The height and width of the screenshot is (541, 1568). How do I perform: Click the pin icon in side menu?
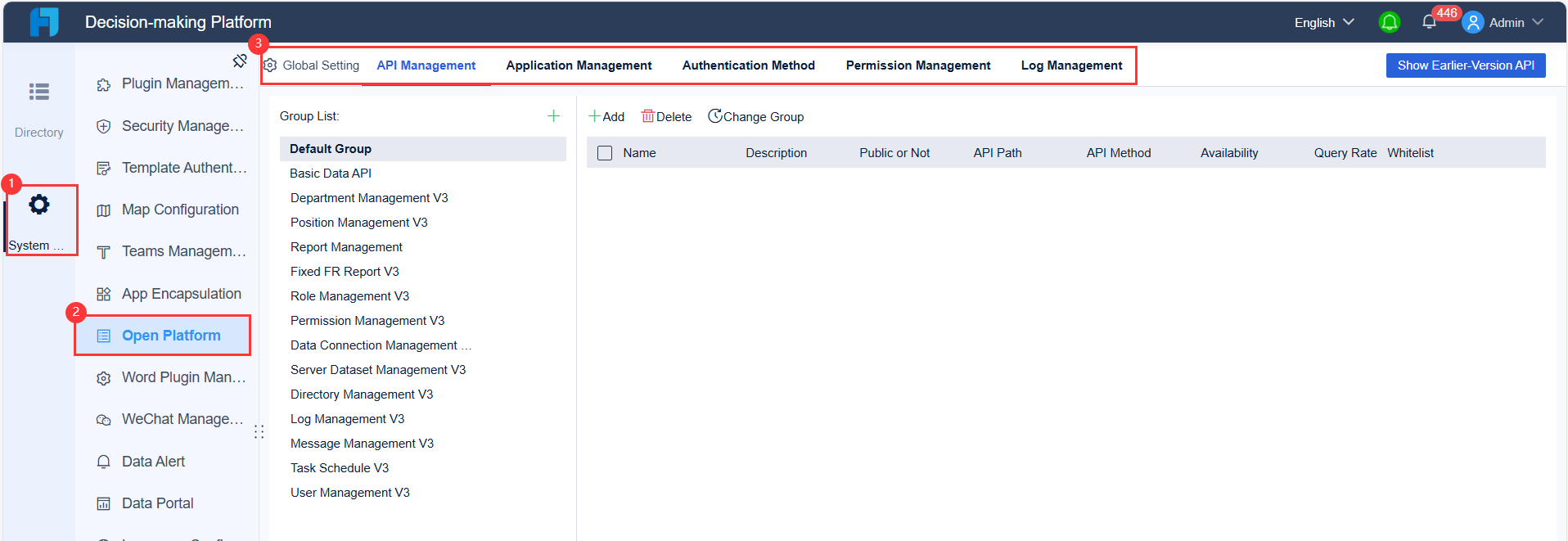point(240,61)
